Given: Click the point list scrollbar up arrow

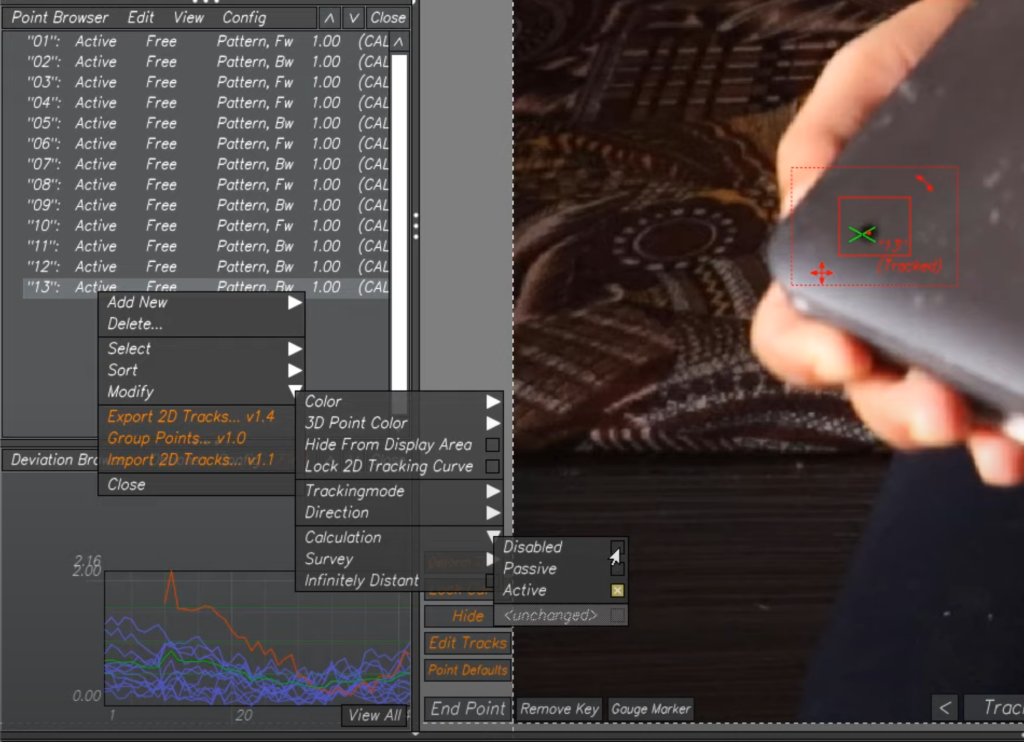Looking at the screenshot, I should click(x=398, y=42).
